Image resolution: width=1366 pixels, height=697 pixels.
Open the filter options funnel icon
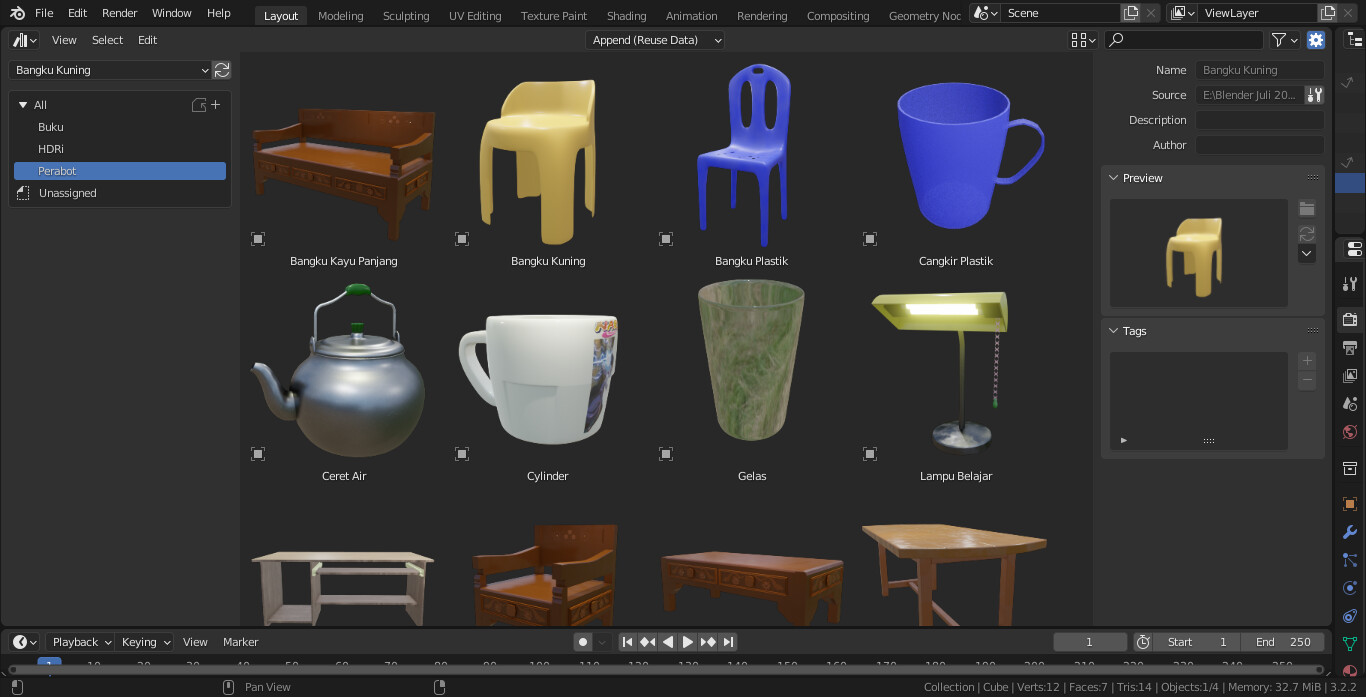point(1280,40)
